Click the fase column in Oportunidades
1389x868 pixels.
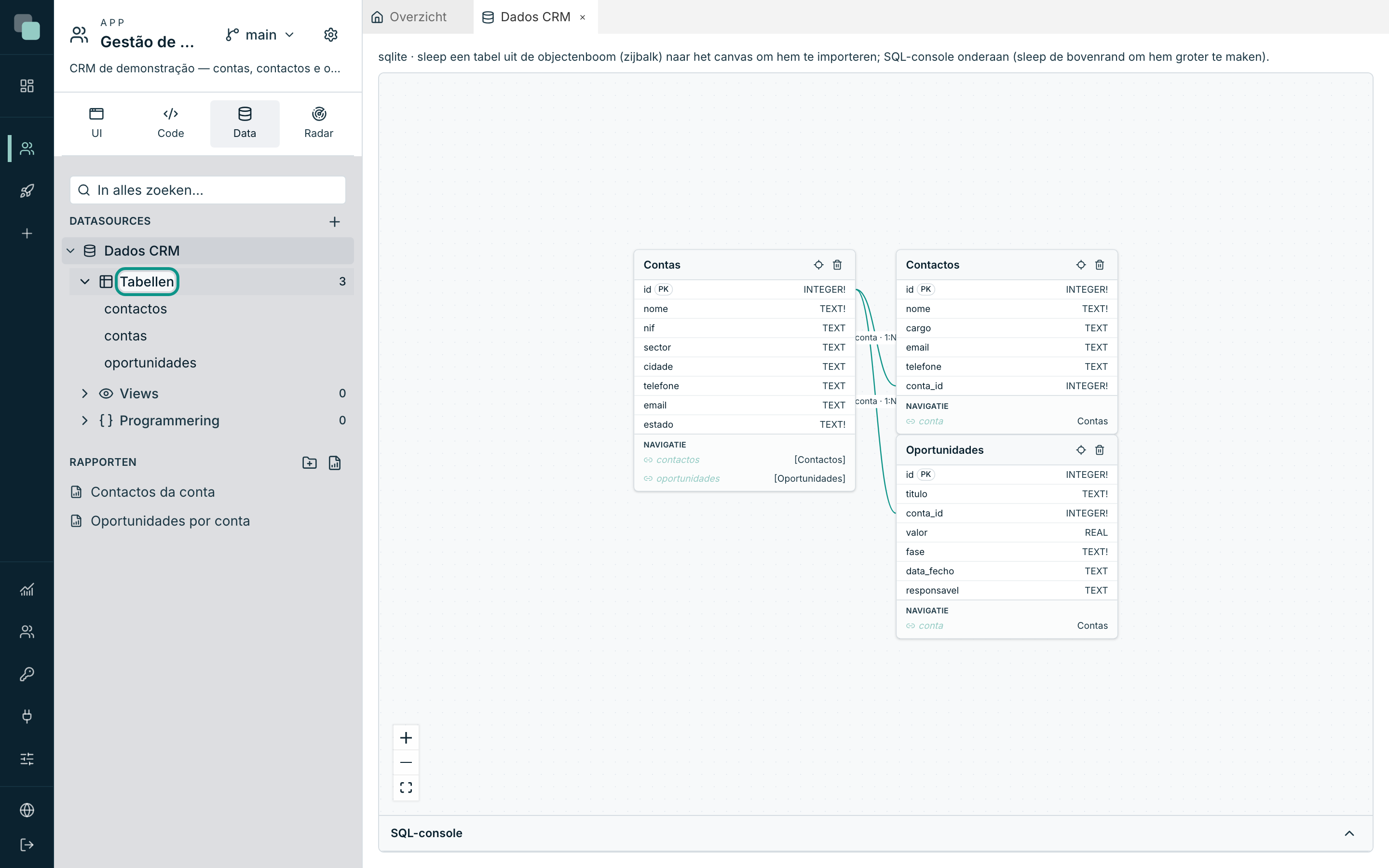1007,552
